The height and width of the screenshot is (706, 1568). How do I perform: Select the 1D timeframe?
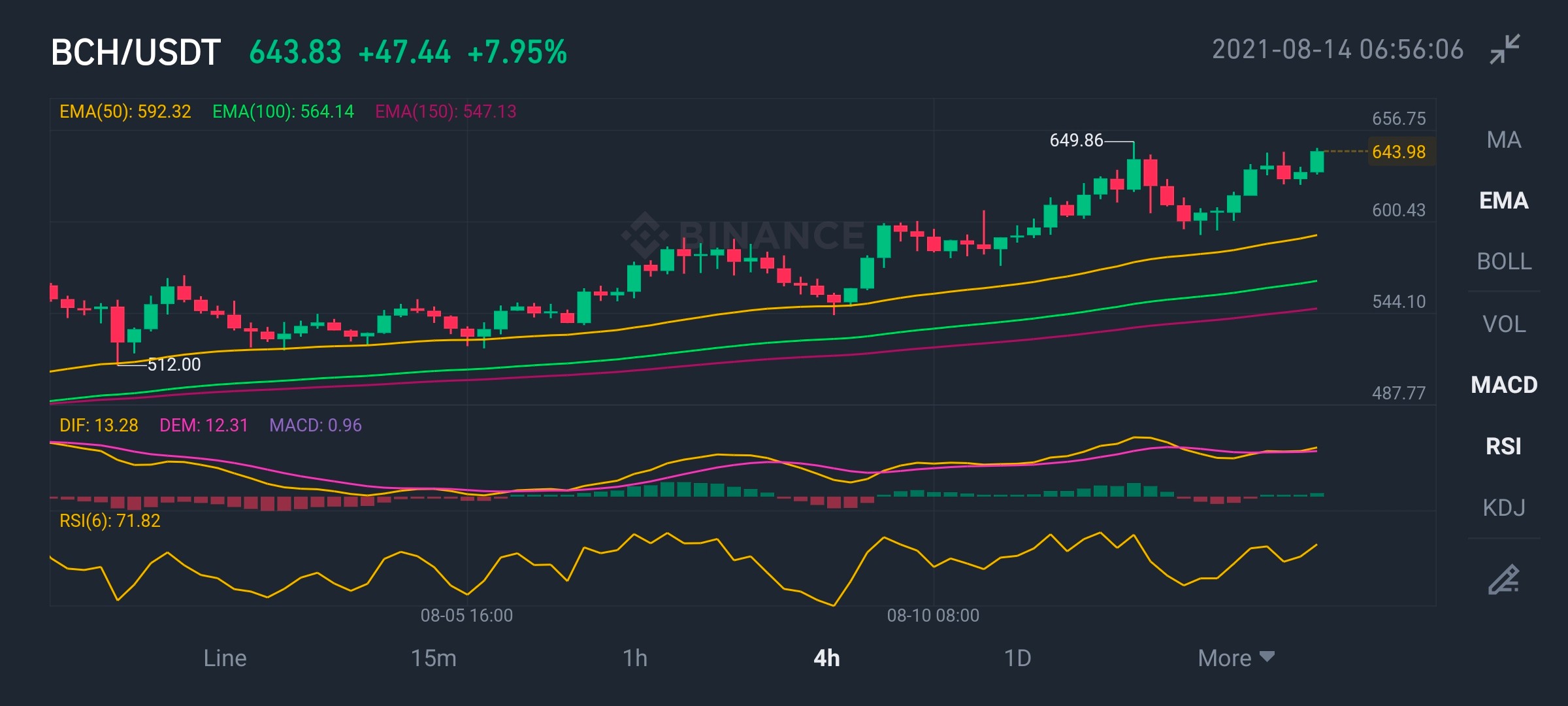[1017, 658]
